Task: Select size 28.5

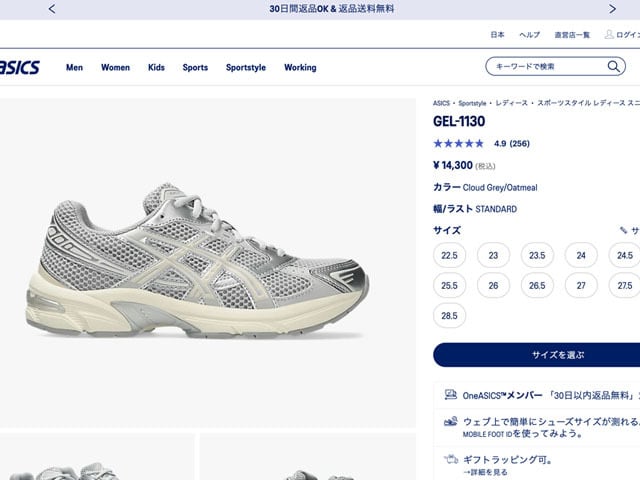Action: point(449,316)
